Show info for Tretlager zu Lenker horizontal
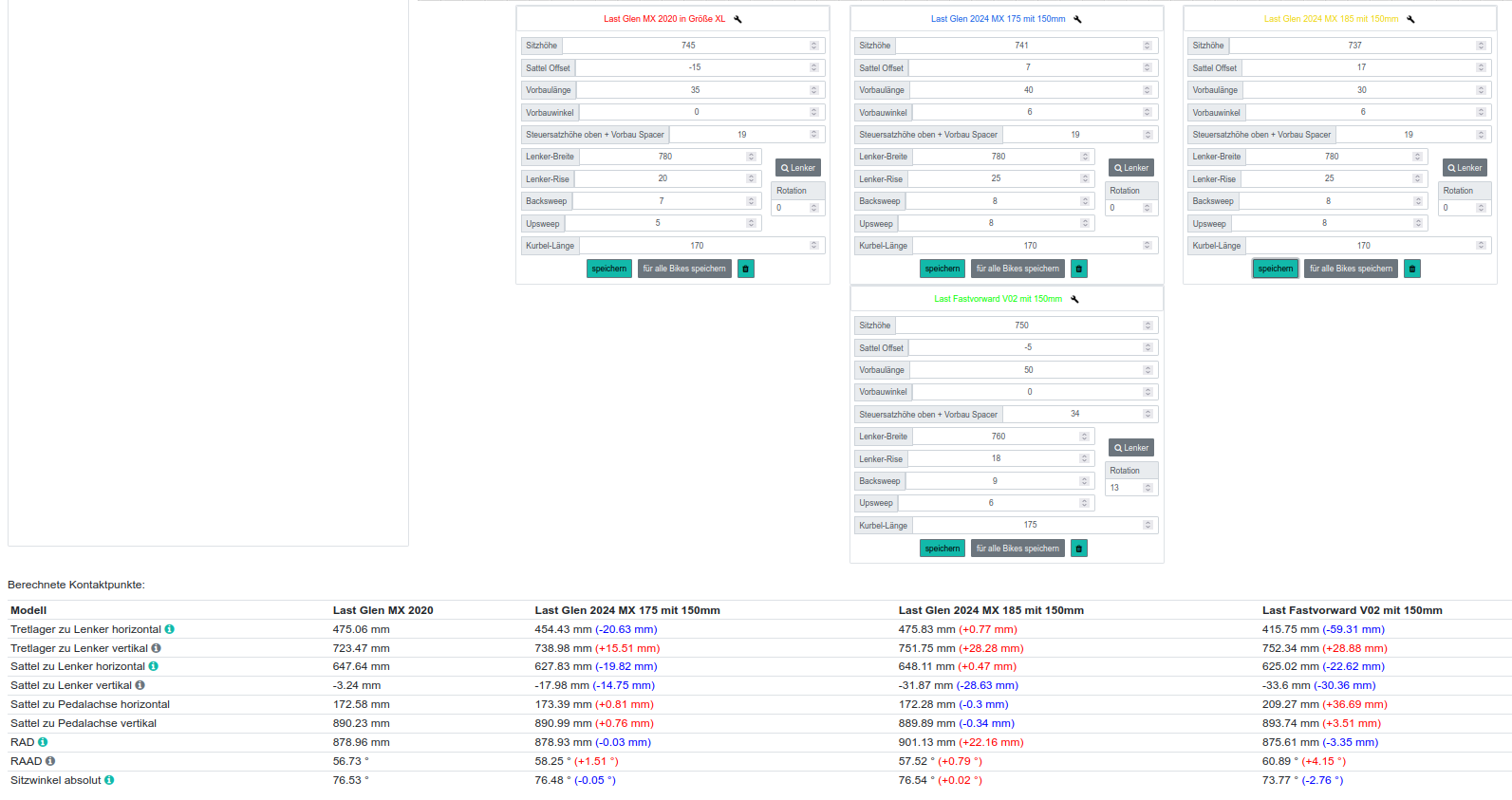Viewport: 1512px width, 800px height. [170, 629]
